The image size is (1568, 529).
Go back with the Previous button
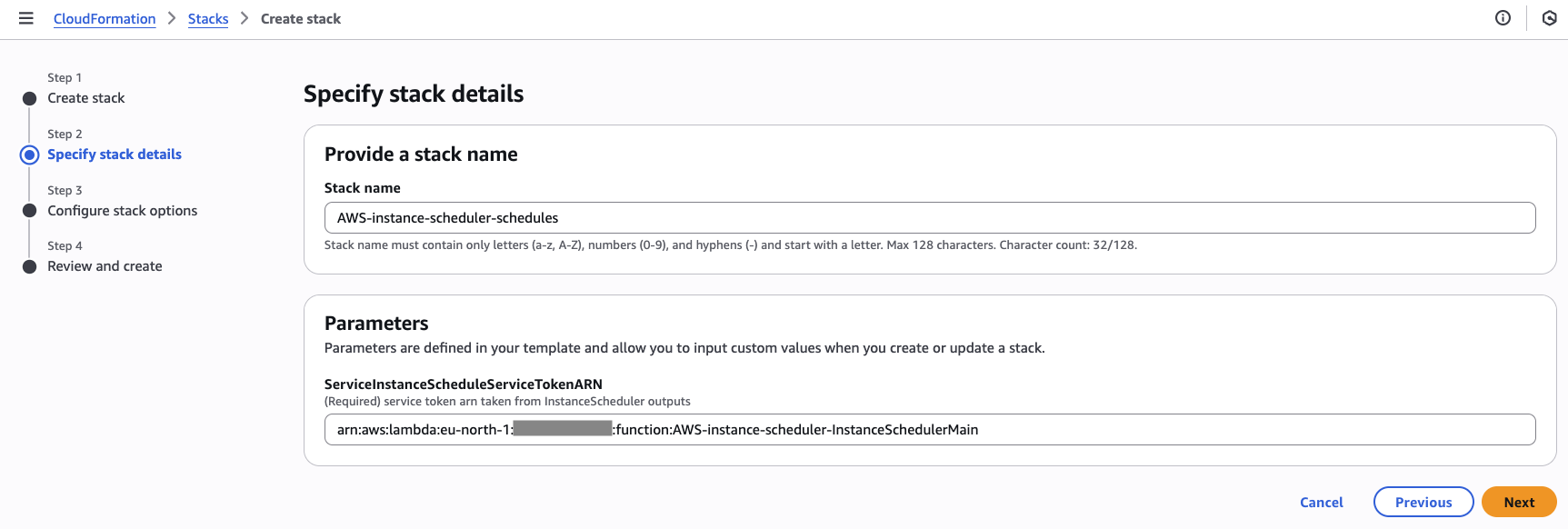pos(1423,502)
